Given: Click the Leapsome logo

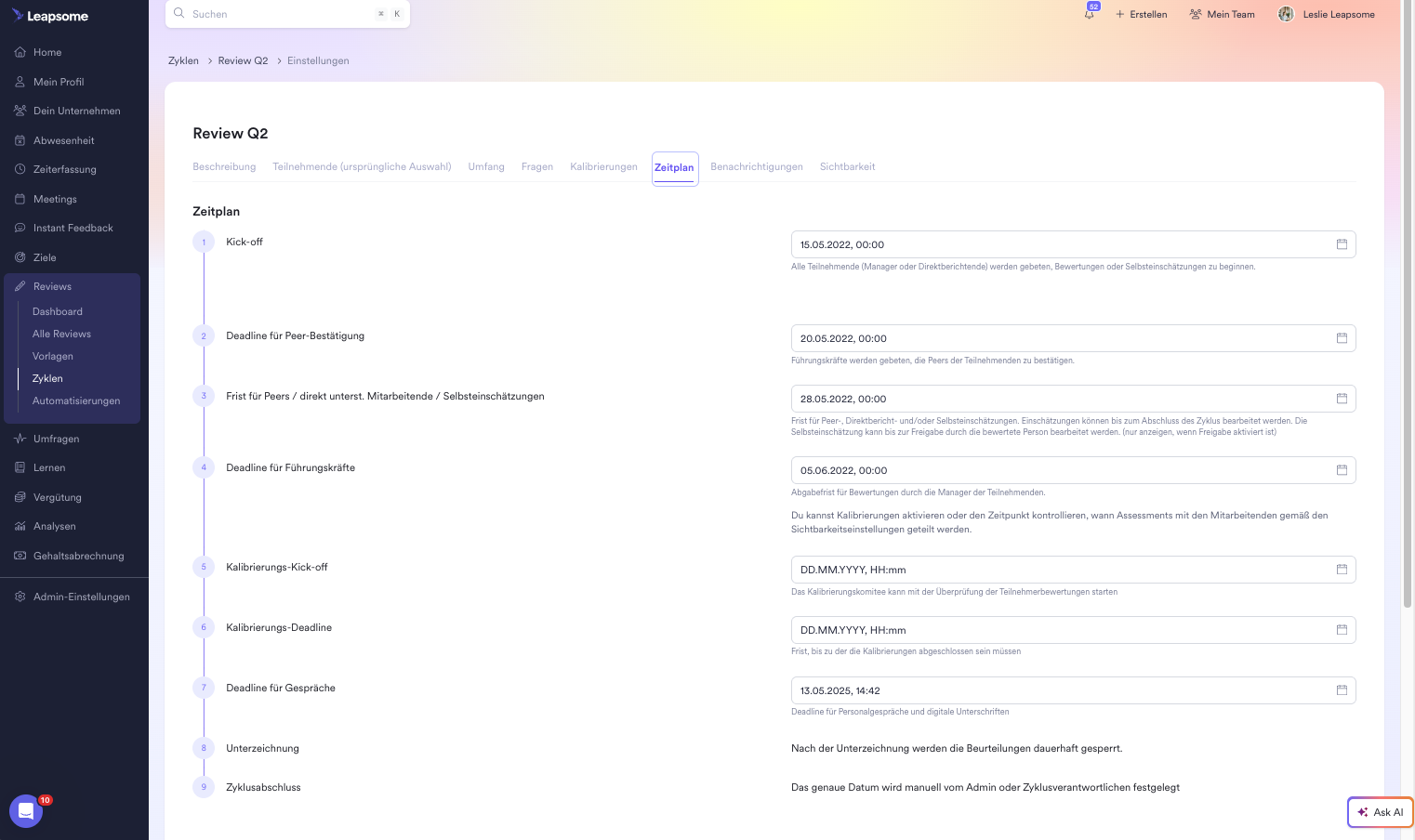Looking at the screenshot, I should 50,16.
